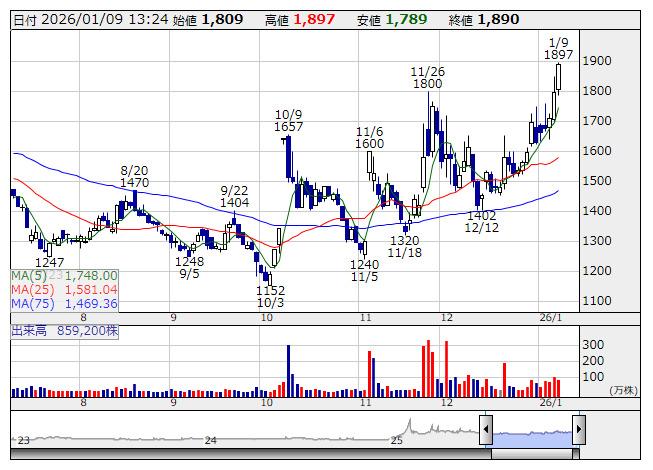Click the 11/26 1800 peak label

[428, 77]
